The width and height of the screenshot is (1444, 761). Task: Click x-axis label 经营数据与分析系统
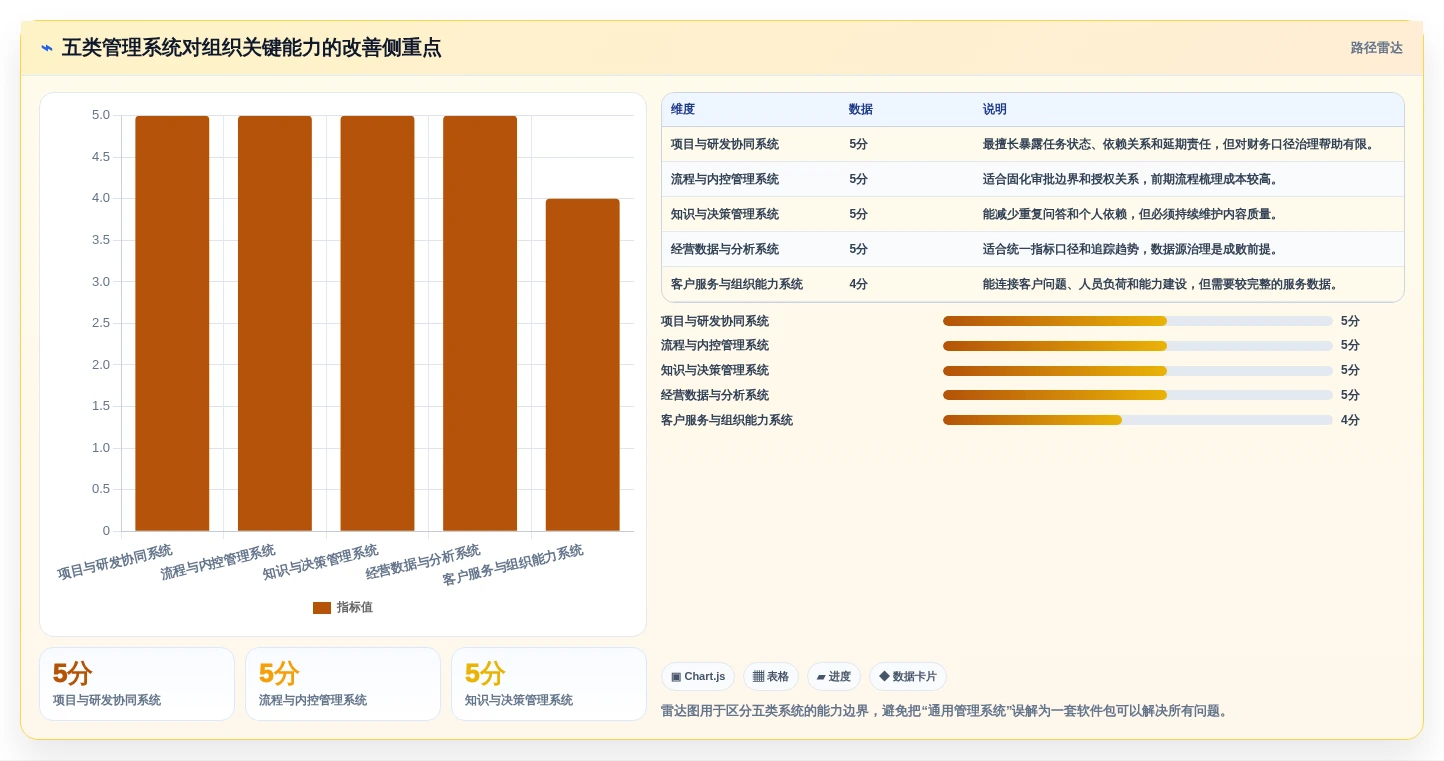[x=423, y=563]
